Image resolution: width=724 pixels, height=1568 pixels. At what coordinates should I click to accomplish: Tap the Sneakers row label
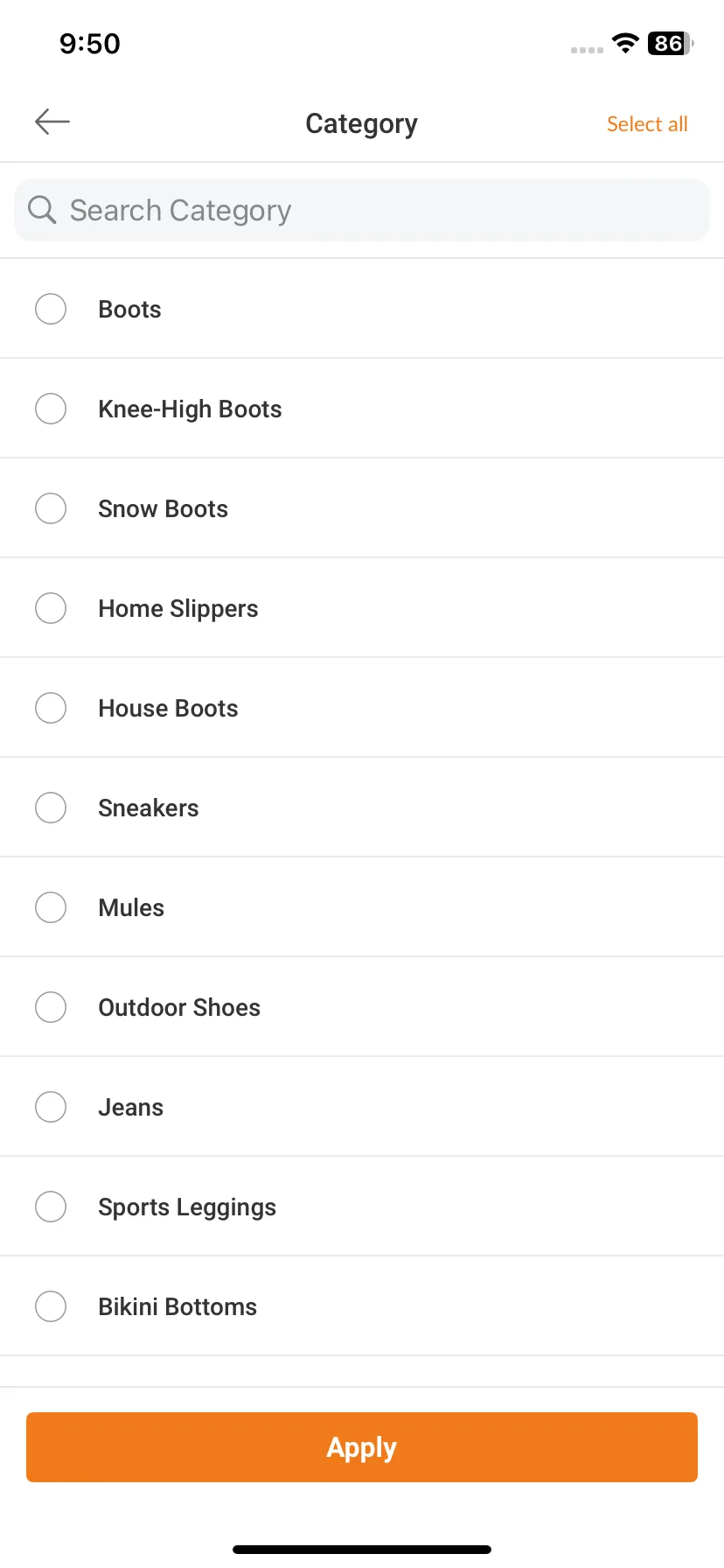tap(149, 808)
